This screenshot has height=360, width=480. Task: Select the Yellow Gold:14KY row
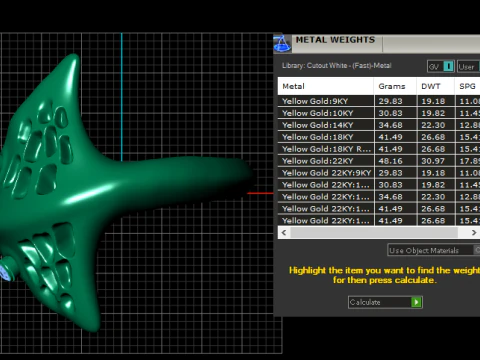[379, 125]
